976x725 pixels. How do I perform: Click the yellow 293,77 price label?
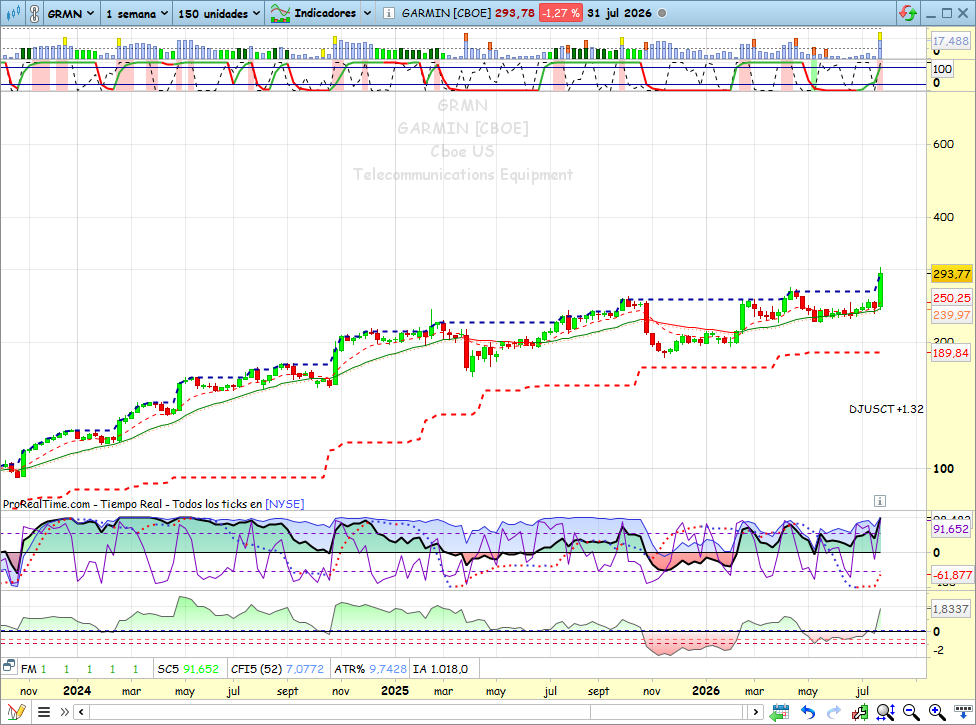952,274
